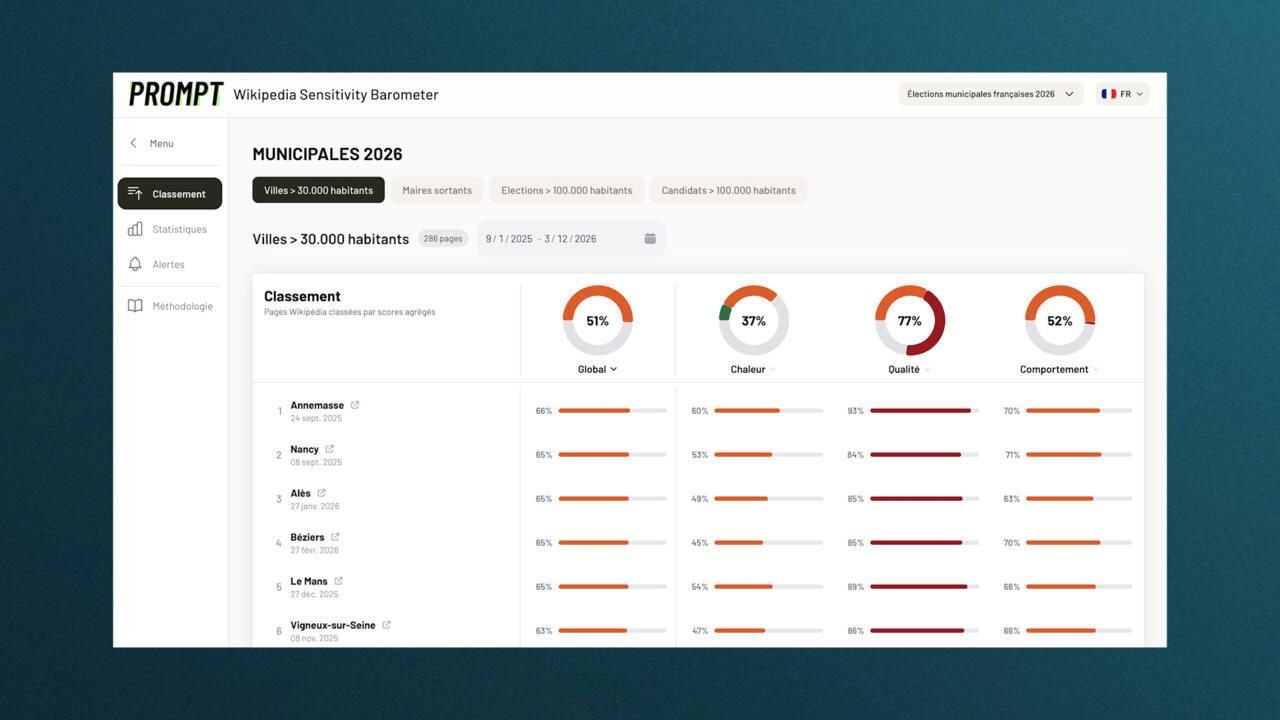This screenshot has height=720, width=1280.
Task: Select the Candidats > 100.000 habitants tab
Action: pos(728,190)
